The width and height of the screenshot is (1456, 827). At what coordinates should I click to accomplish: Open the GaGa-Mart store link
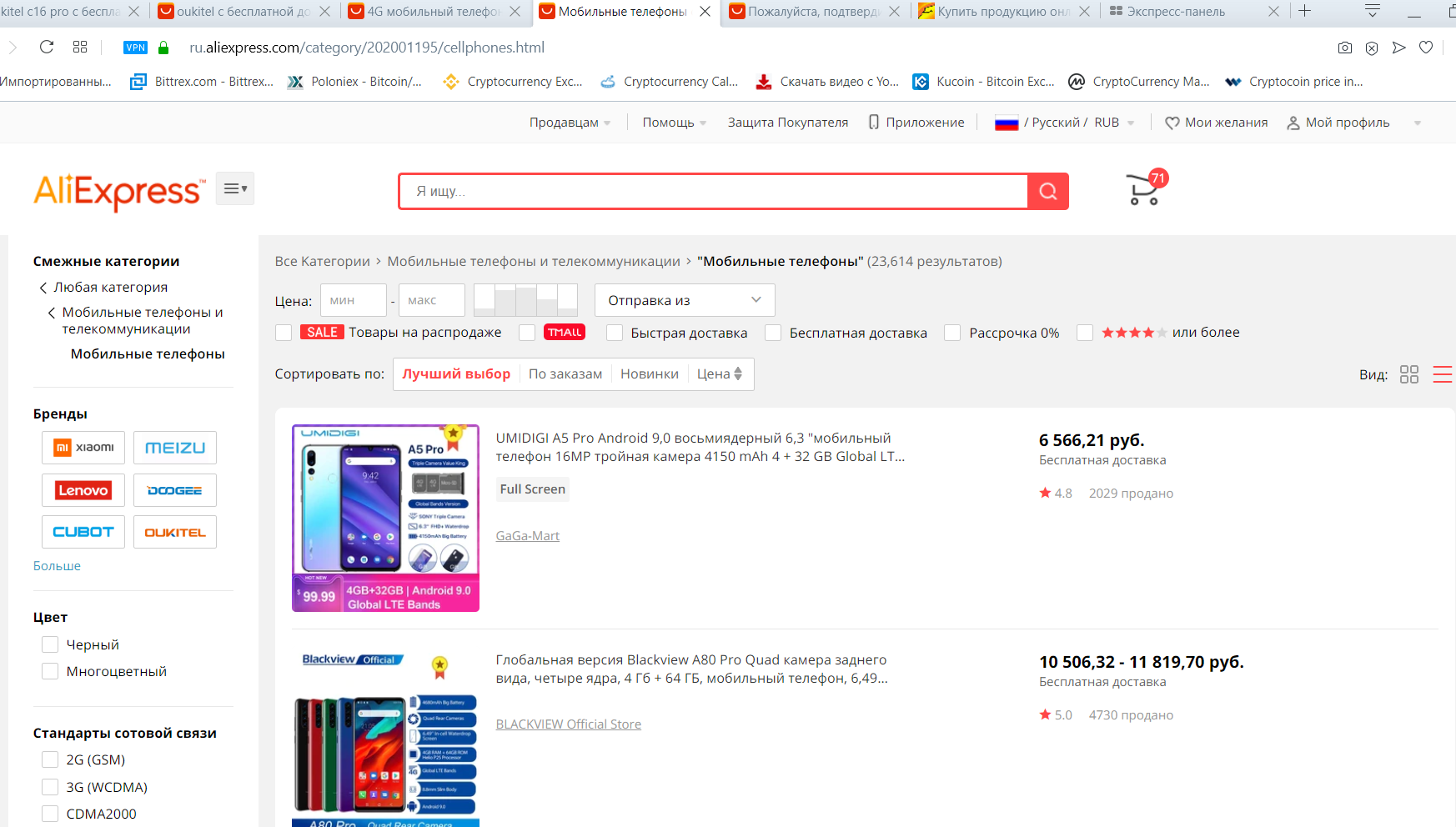coord(528,536)
